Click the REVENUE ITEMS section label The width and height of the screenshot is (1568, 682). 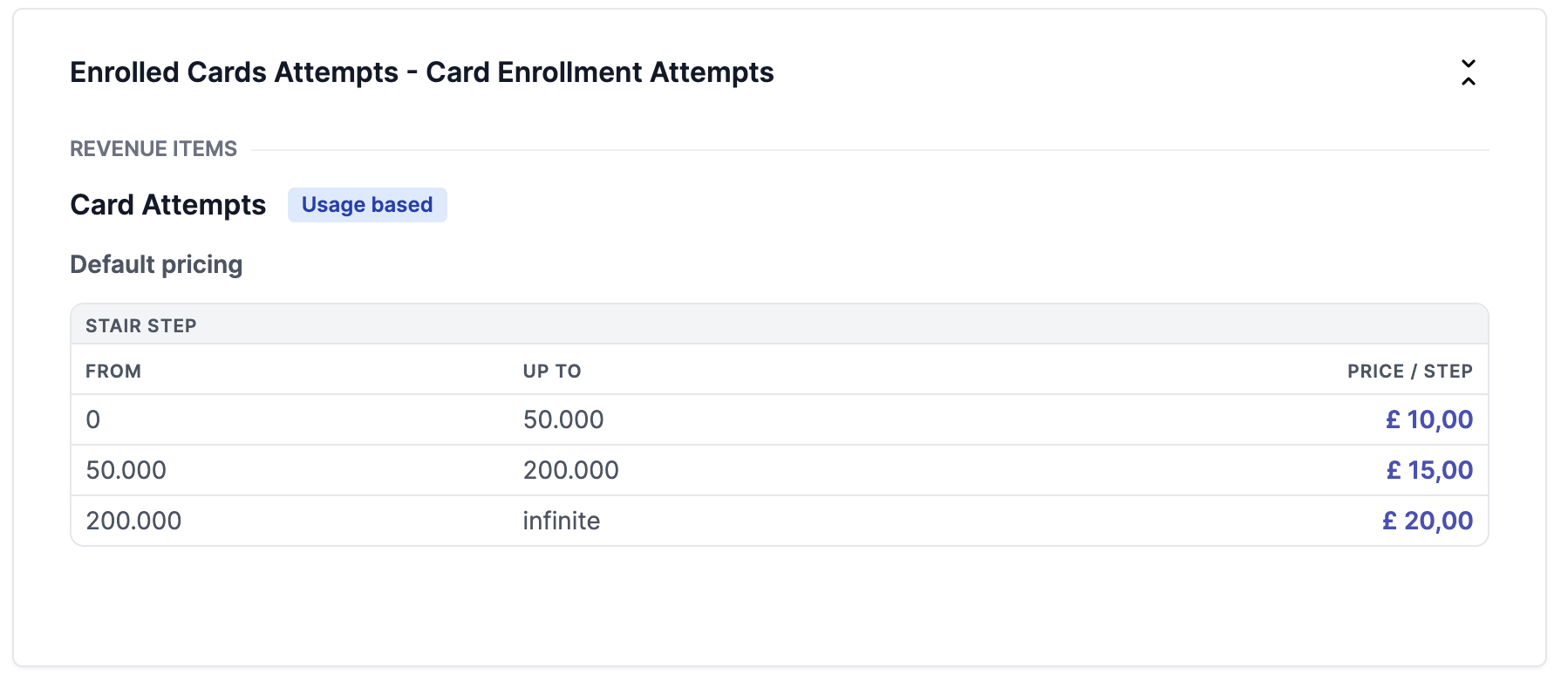[153, 149]
